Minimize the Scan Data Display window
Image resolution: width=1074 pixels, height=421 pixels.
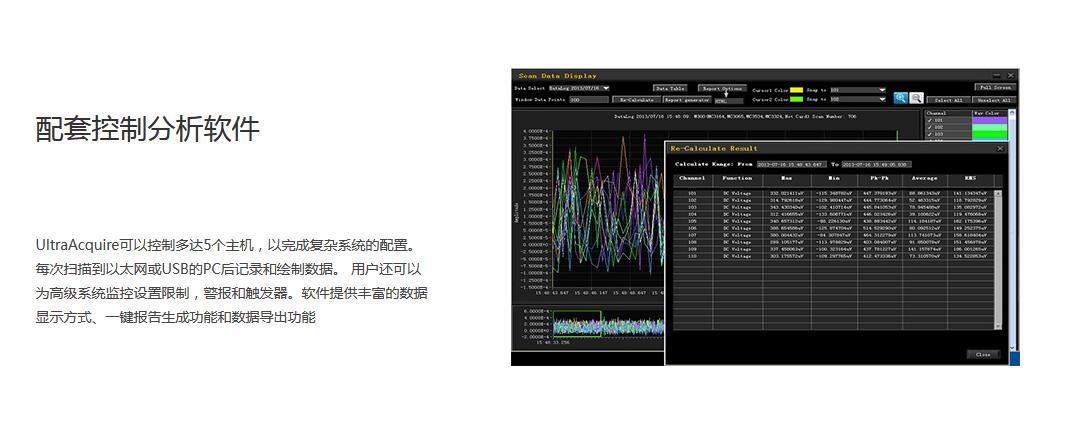point(997,75)
